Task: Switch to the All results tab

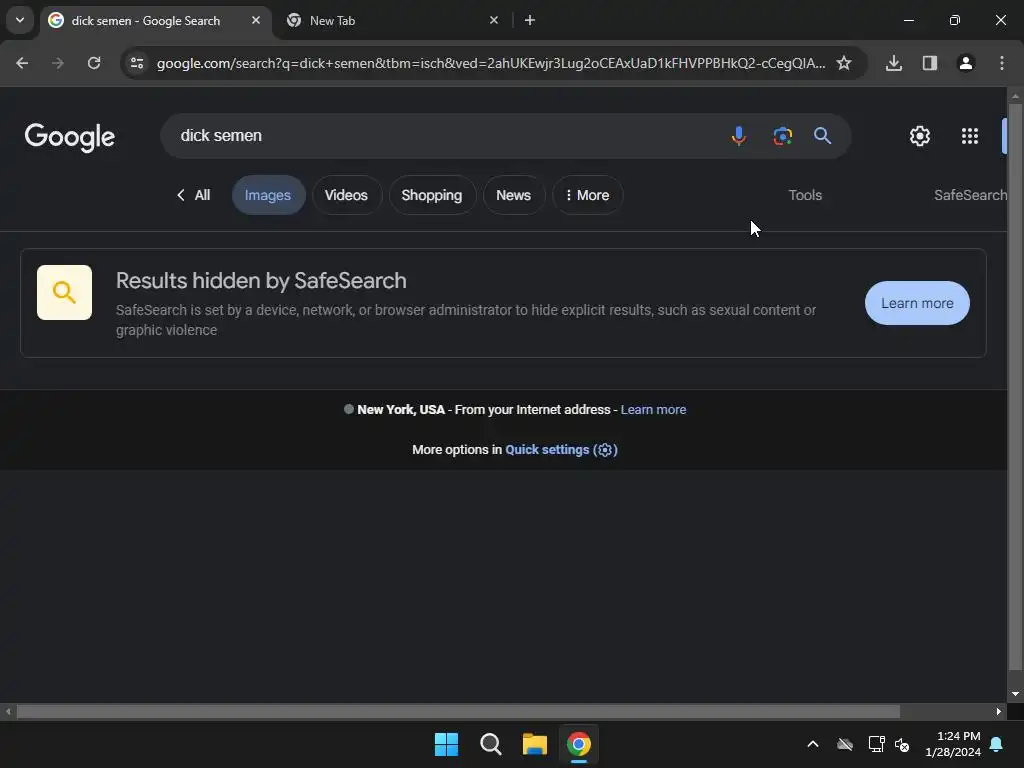Action: coord(193,195)
